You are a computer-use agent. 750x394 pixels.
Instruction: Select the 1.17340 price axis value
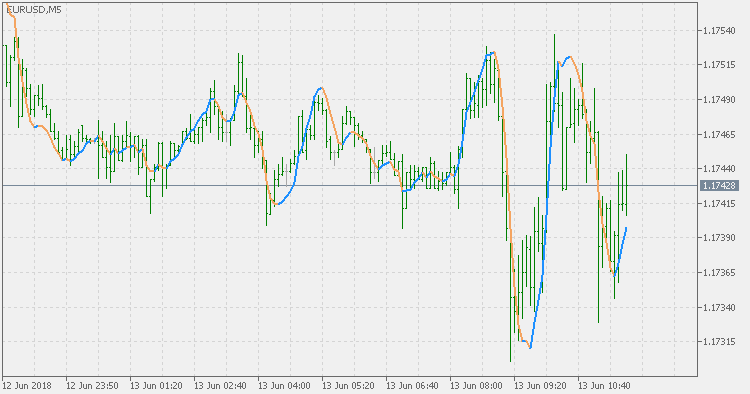point(719,307)
